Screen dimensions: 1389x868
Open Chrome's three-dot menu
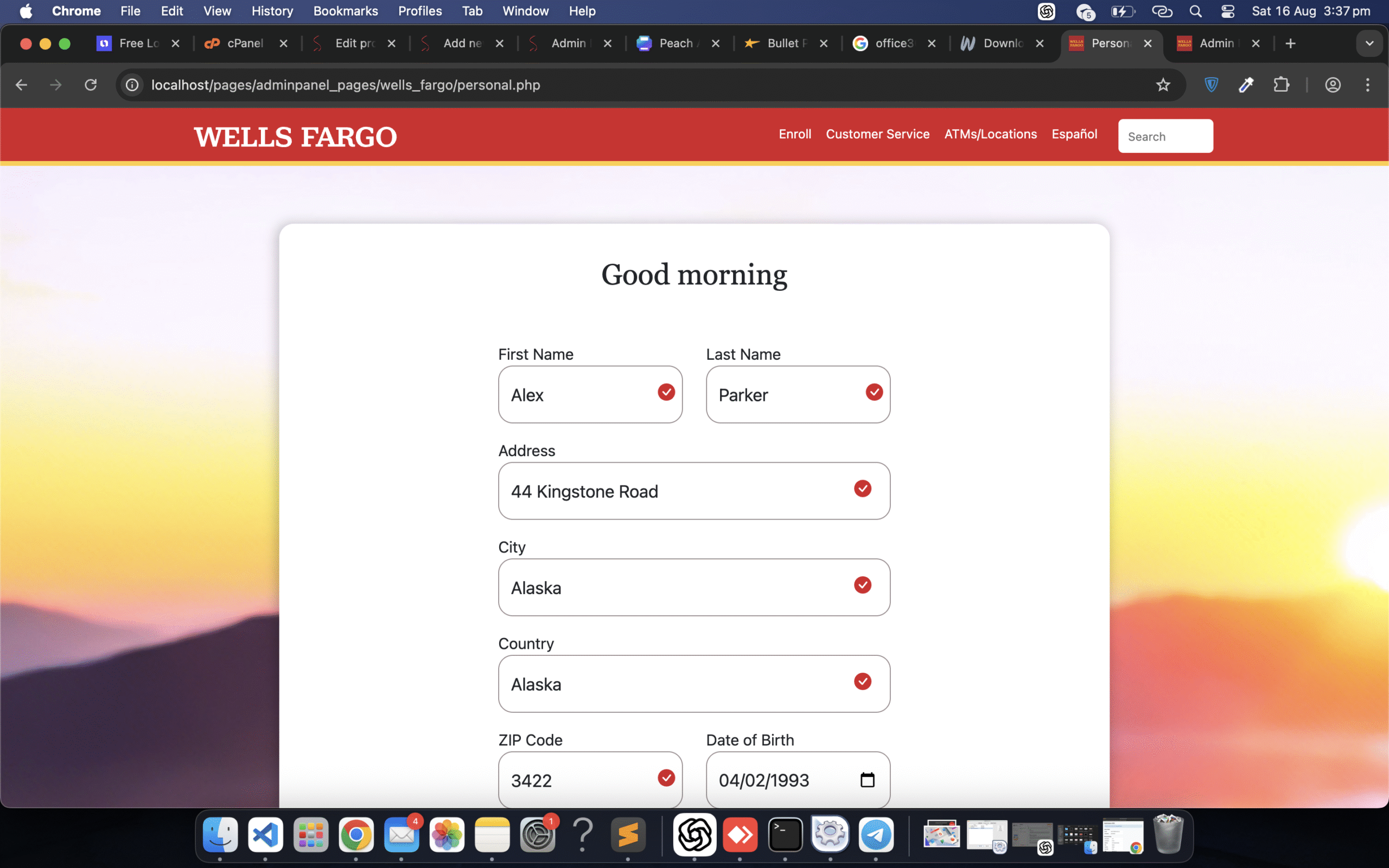[1368, 85]
